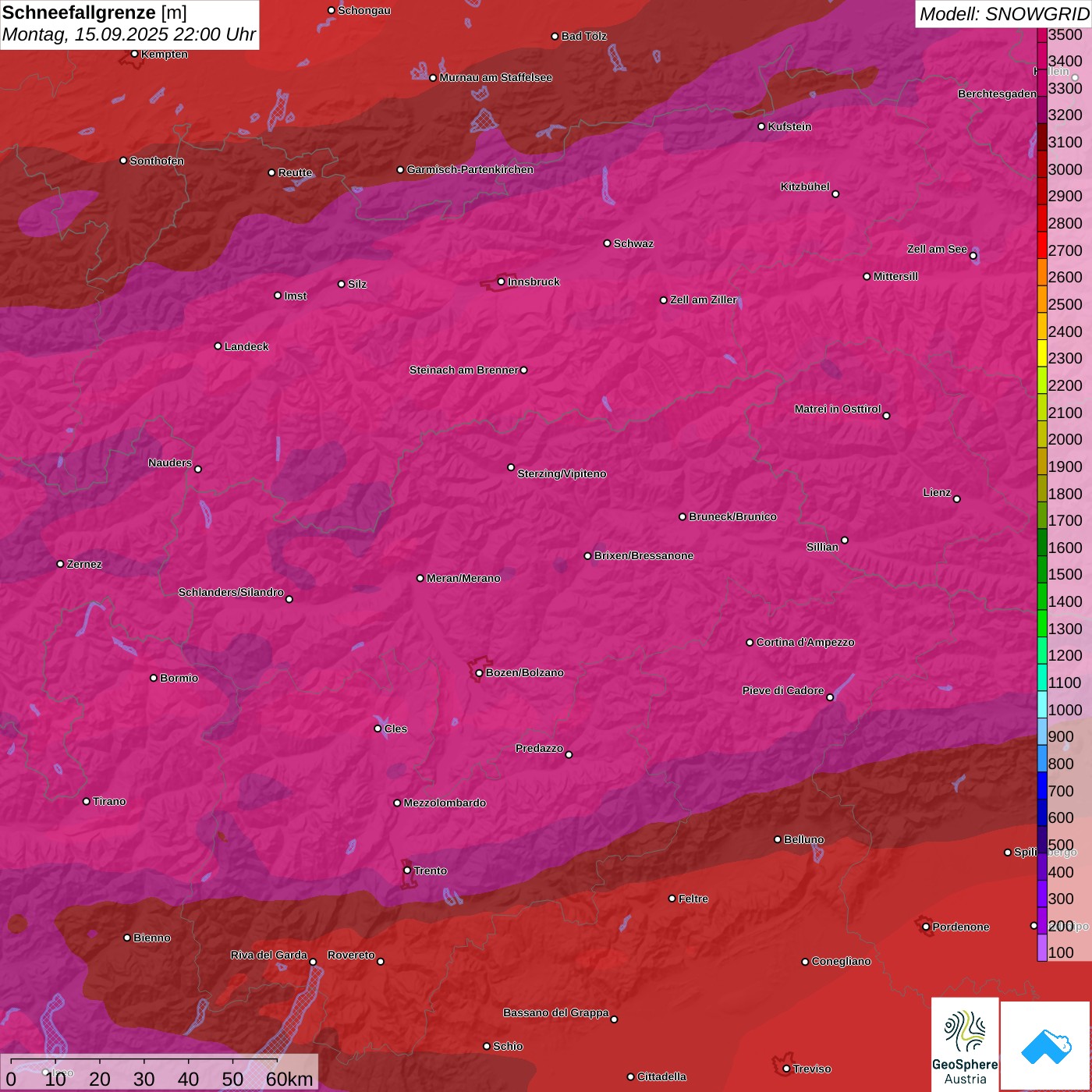1092x1092 pixels.
Task: Click the blue avalanche service logo
Action: point(1046,1046)
